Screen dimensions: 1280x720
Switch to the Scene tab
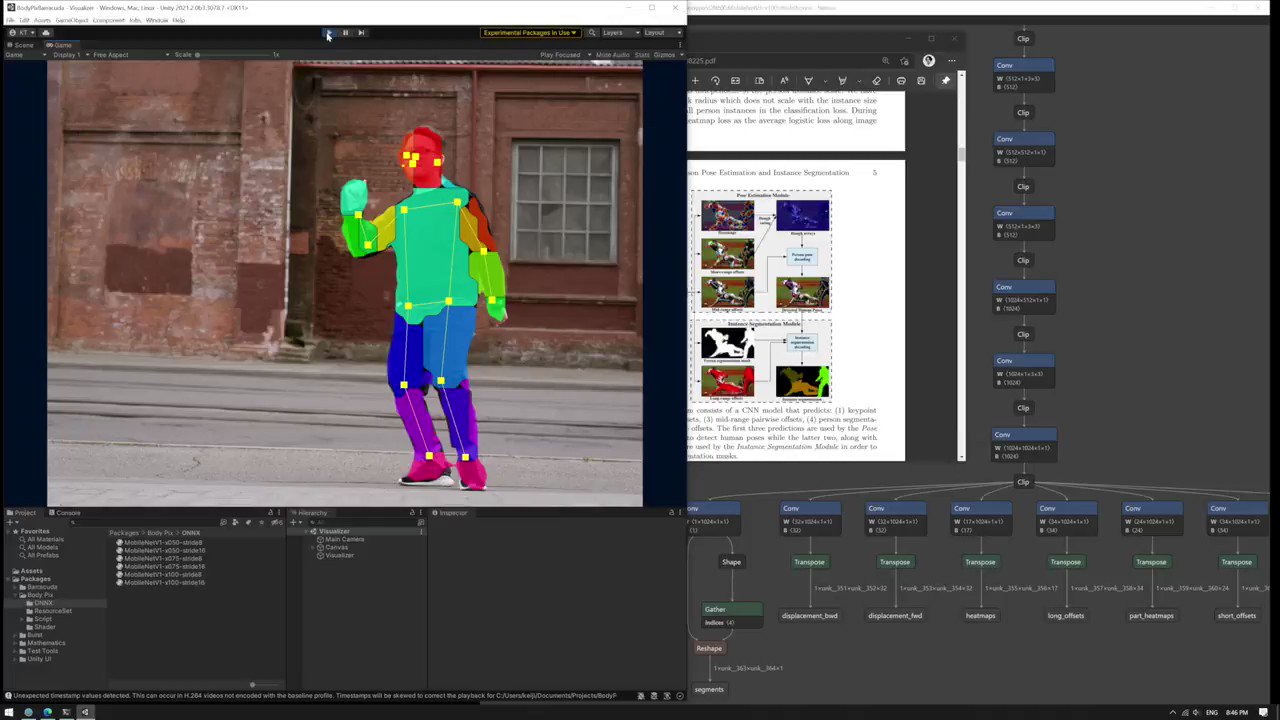tap(21, 45)
